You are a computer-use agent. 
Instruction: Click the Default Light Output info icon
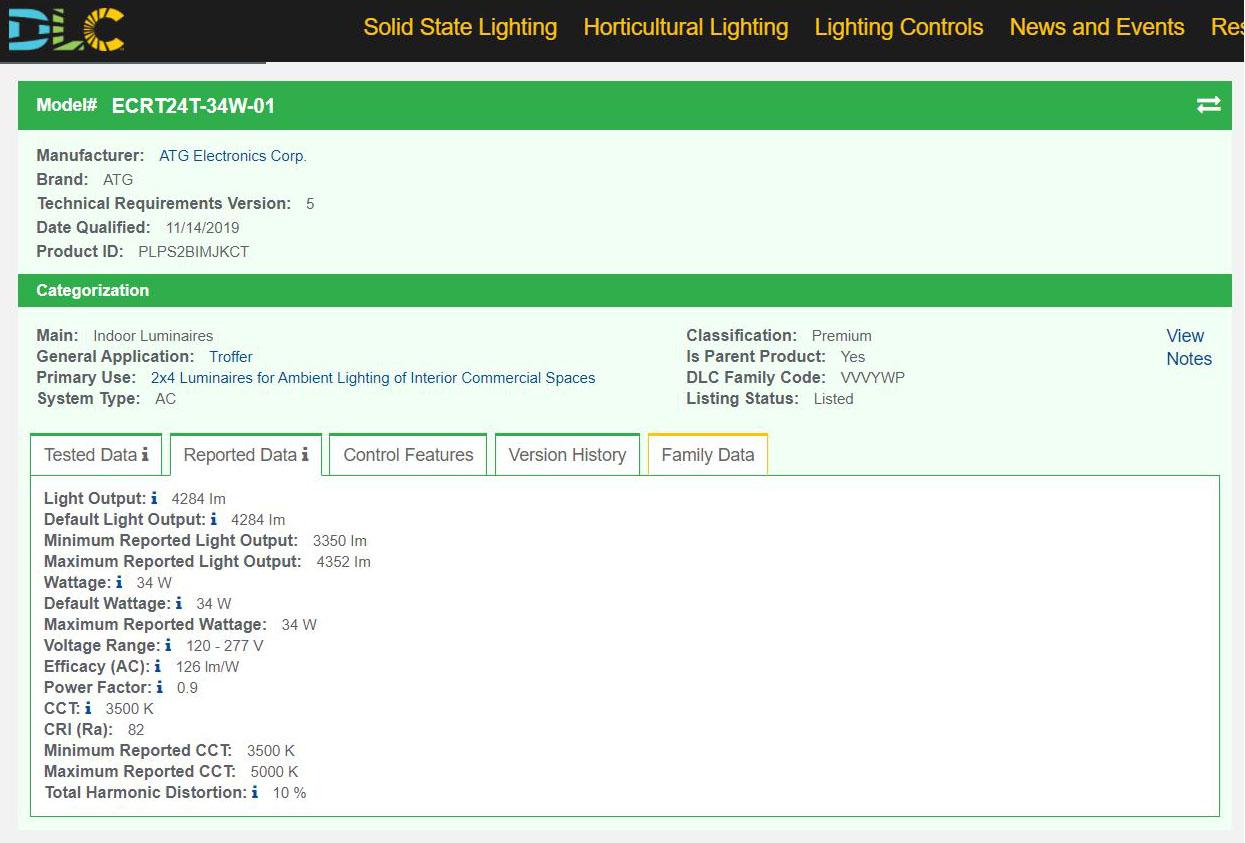(213, 519)
